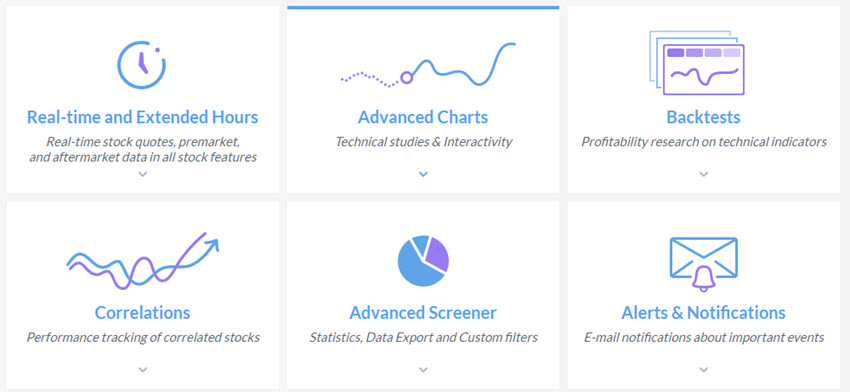Open the Correlations heading link
This screenshot has width=850, height=392.
click(x=143, y=312)
